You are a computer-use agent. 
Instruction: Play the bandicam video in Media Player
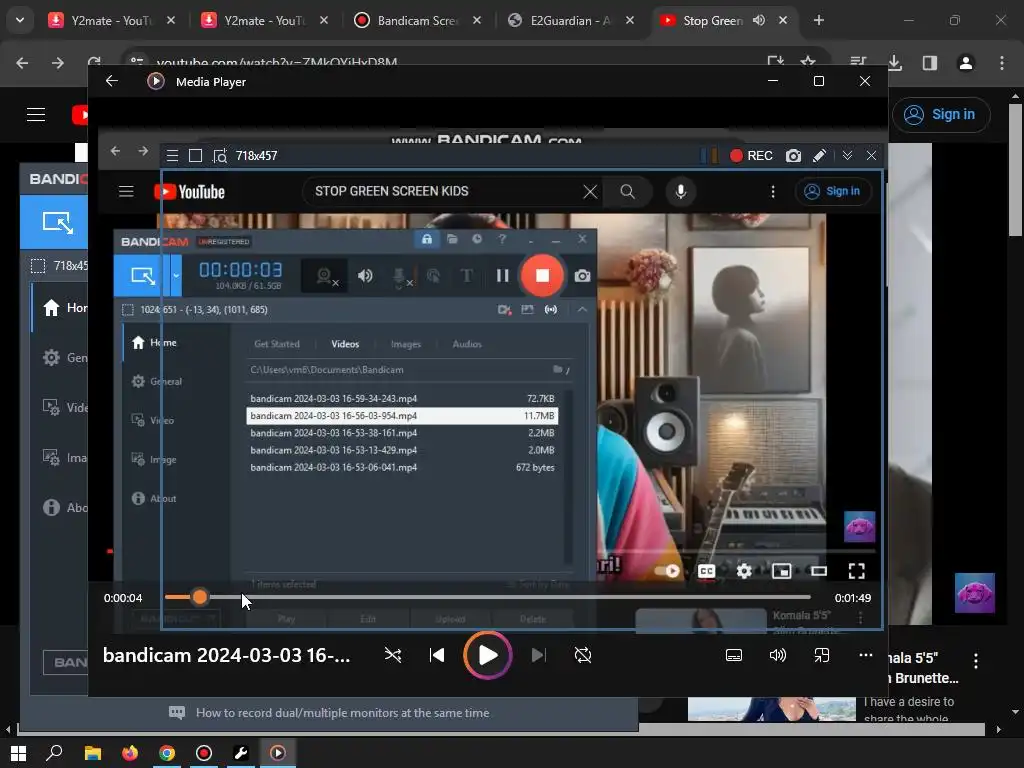pyautogui.click(x=487, y=655)
